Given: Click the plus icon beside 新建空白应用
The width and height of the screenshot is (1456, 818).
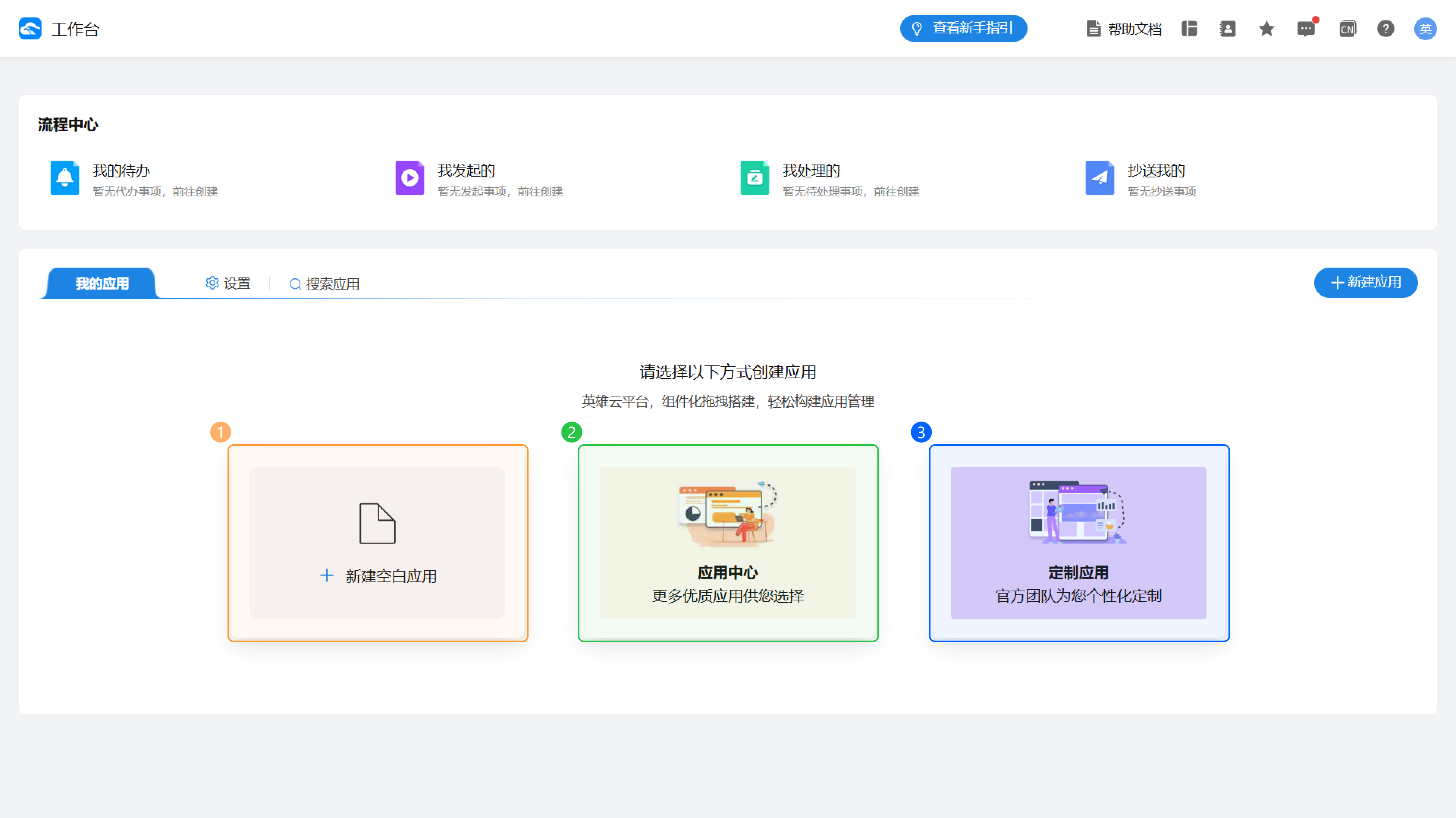Looking at the screenshot, I should point(327,576).
